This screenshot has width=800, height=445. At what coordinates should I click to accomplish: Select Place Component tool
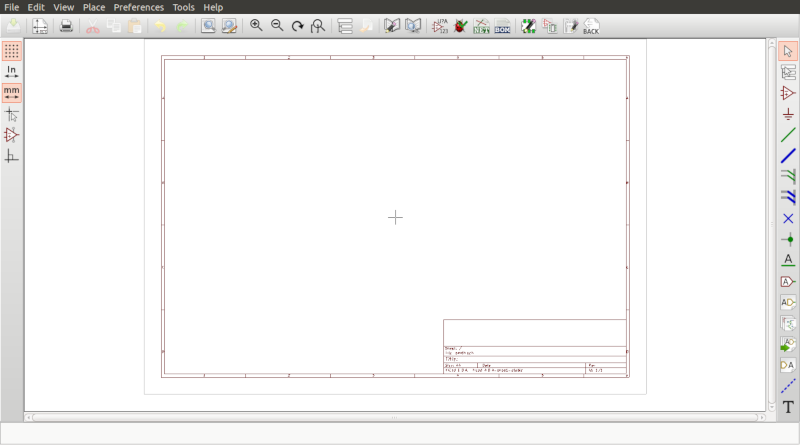[x=788, y=93]
